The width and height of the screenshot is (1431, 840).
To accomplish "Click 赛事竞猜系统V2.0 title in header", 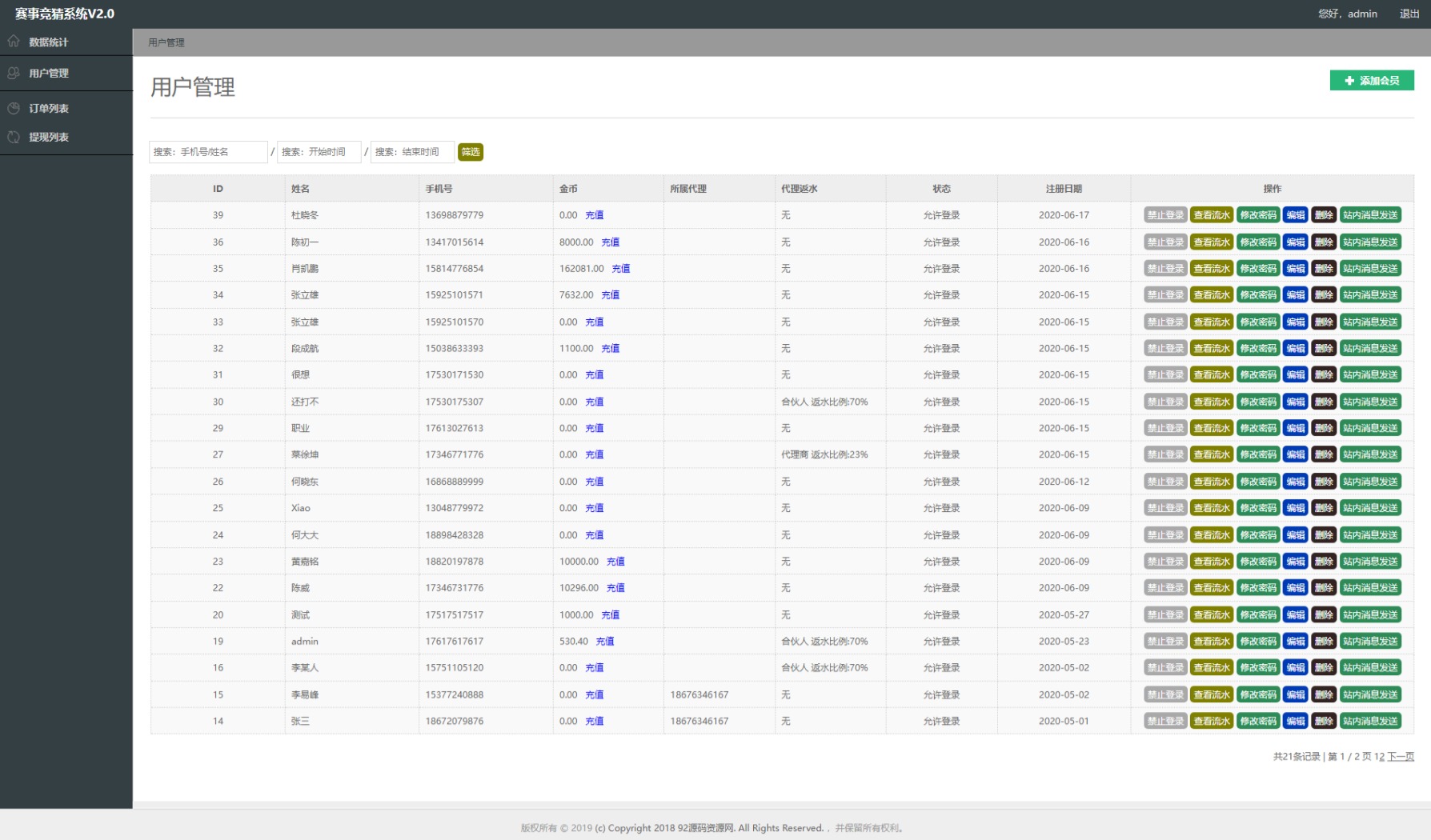I will [x=65, y=14].
